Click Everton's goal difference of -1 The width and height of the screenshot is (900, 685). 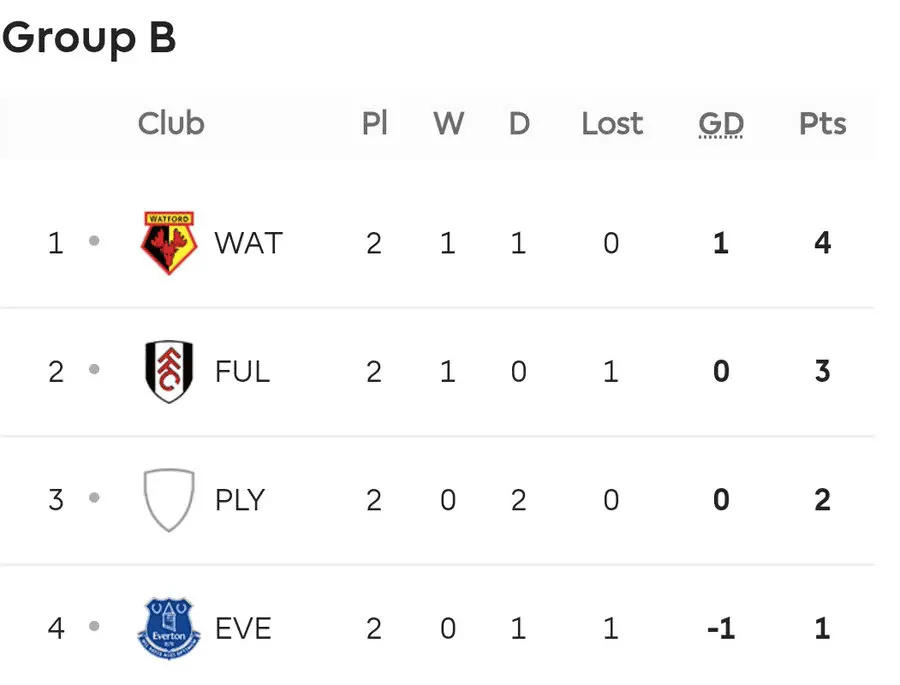(721, 629)
